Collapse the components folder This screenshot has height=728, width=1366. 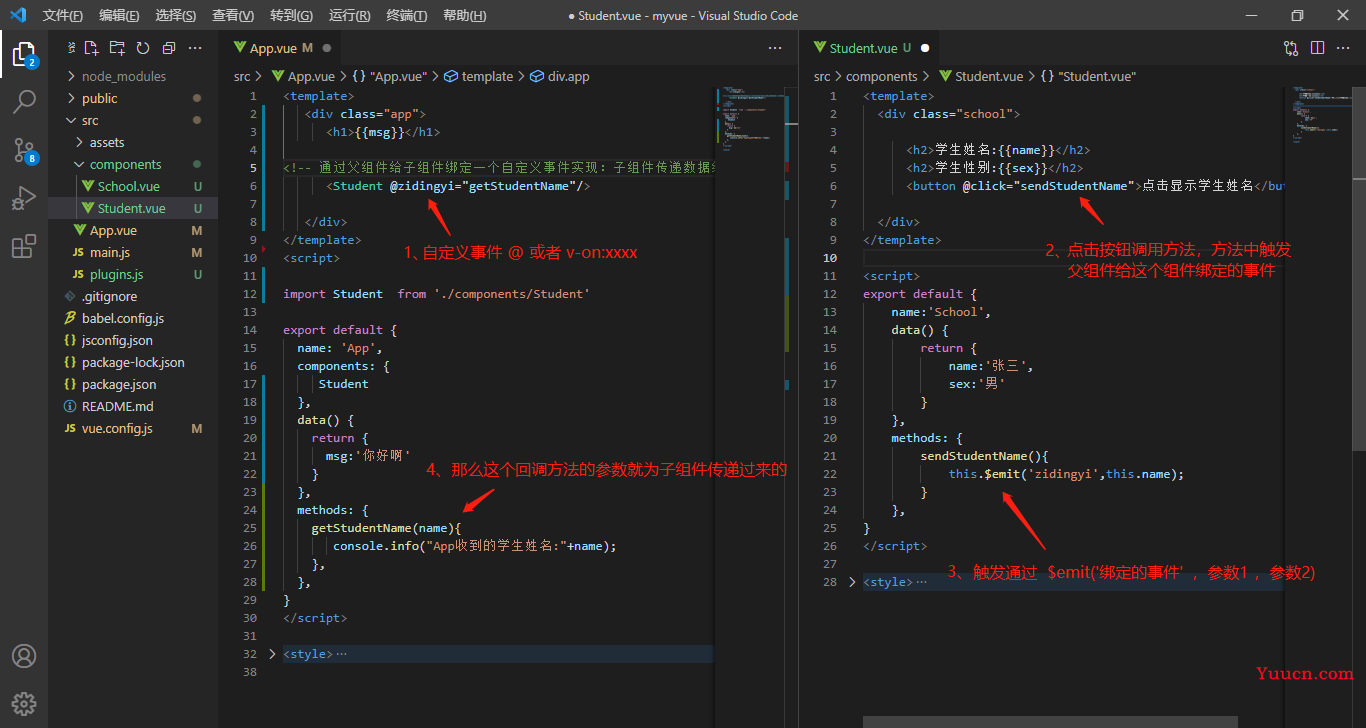(79, 164)
